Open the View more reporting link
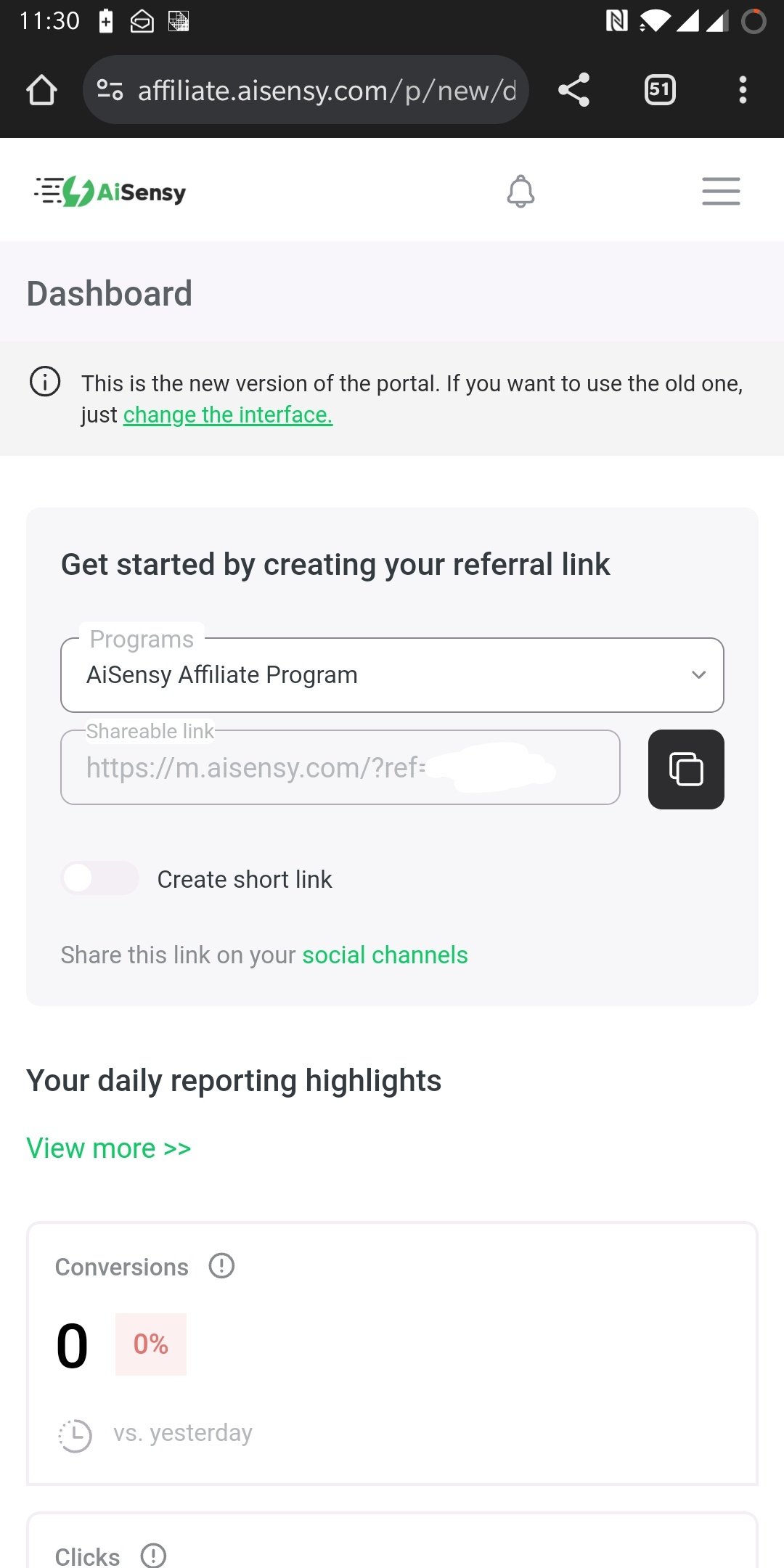Viewport: 784px width, 1568px height. coord(107,1148)
